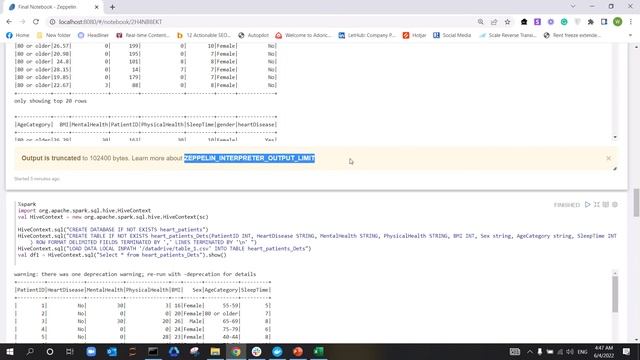Image resolution: width=640 pixels, height=360 pixels.
Task: Toggle editor visibility icon in %spark paragraph
Action: click(x=597, y=204)
